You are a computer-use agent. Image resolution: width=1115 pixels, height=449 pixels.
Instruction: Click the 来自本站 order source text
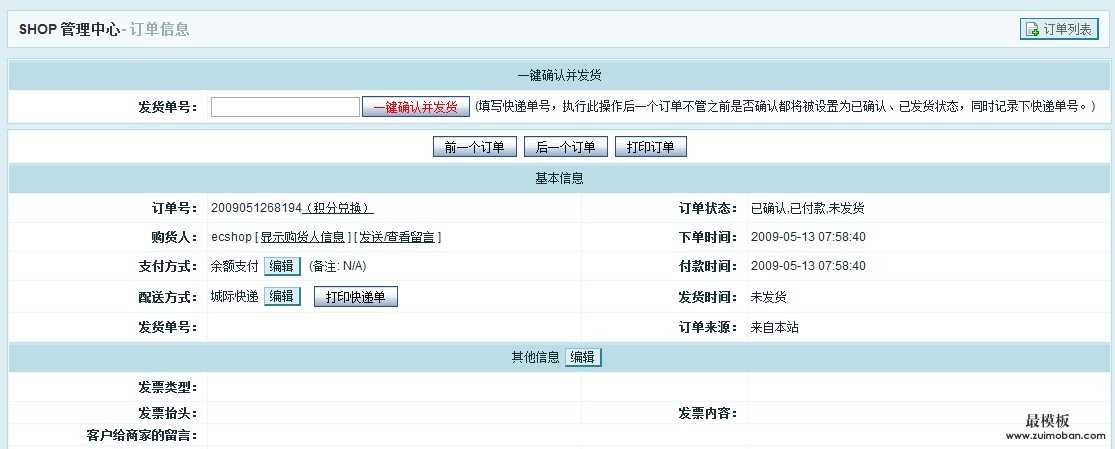(774, 327)
